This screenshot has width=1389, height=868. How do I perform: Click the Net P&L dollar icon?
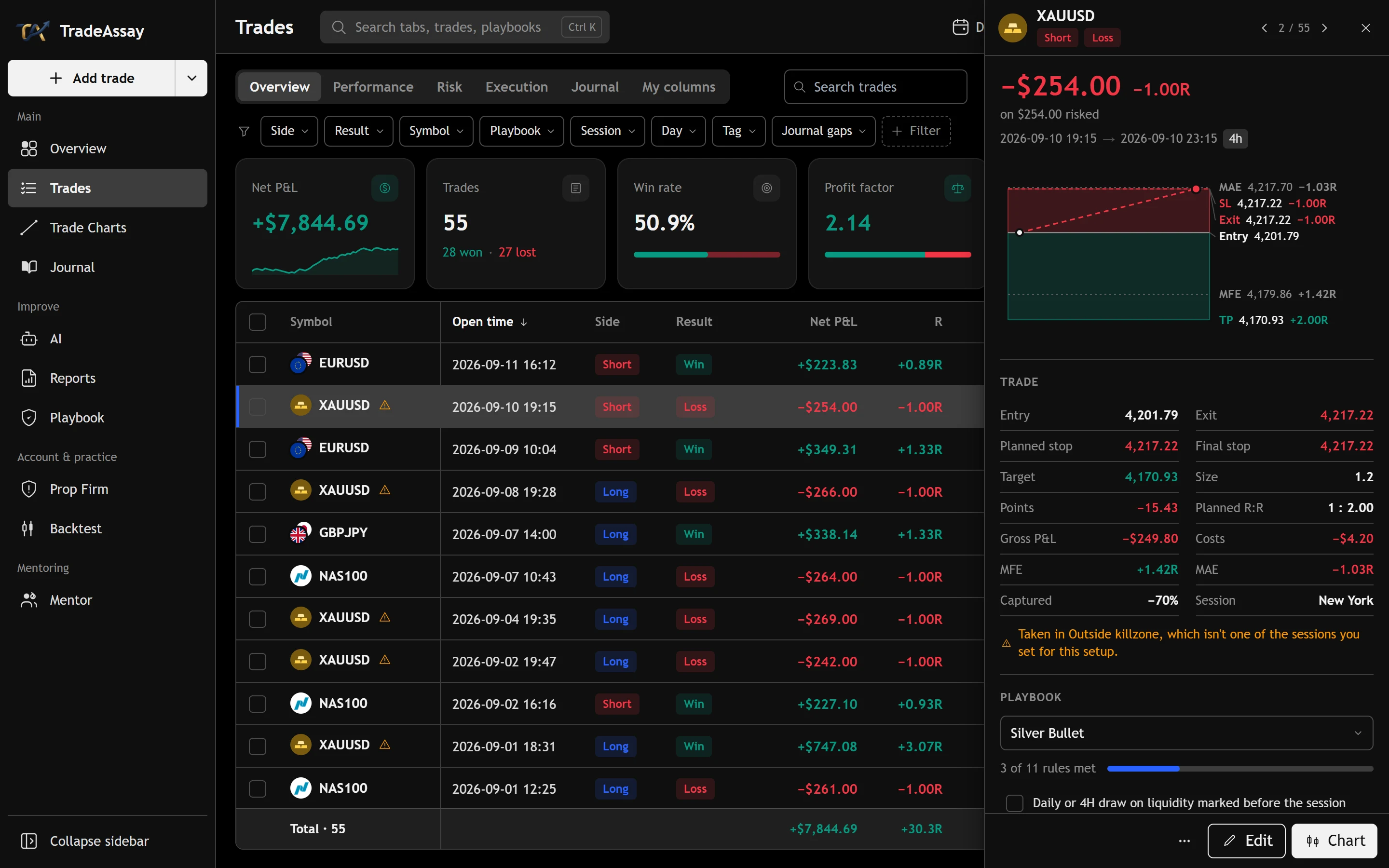tap(384, 188)
